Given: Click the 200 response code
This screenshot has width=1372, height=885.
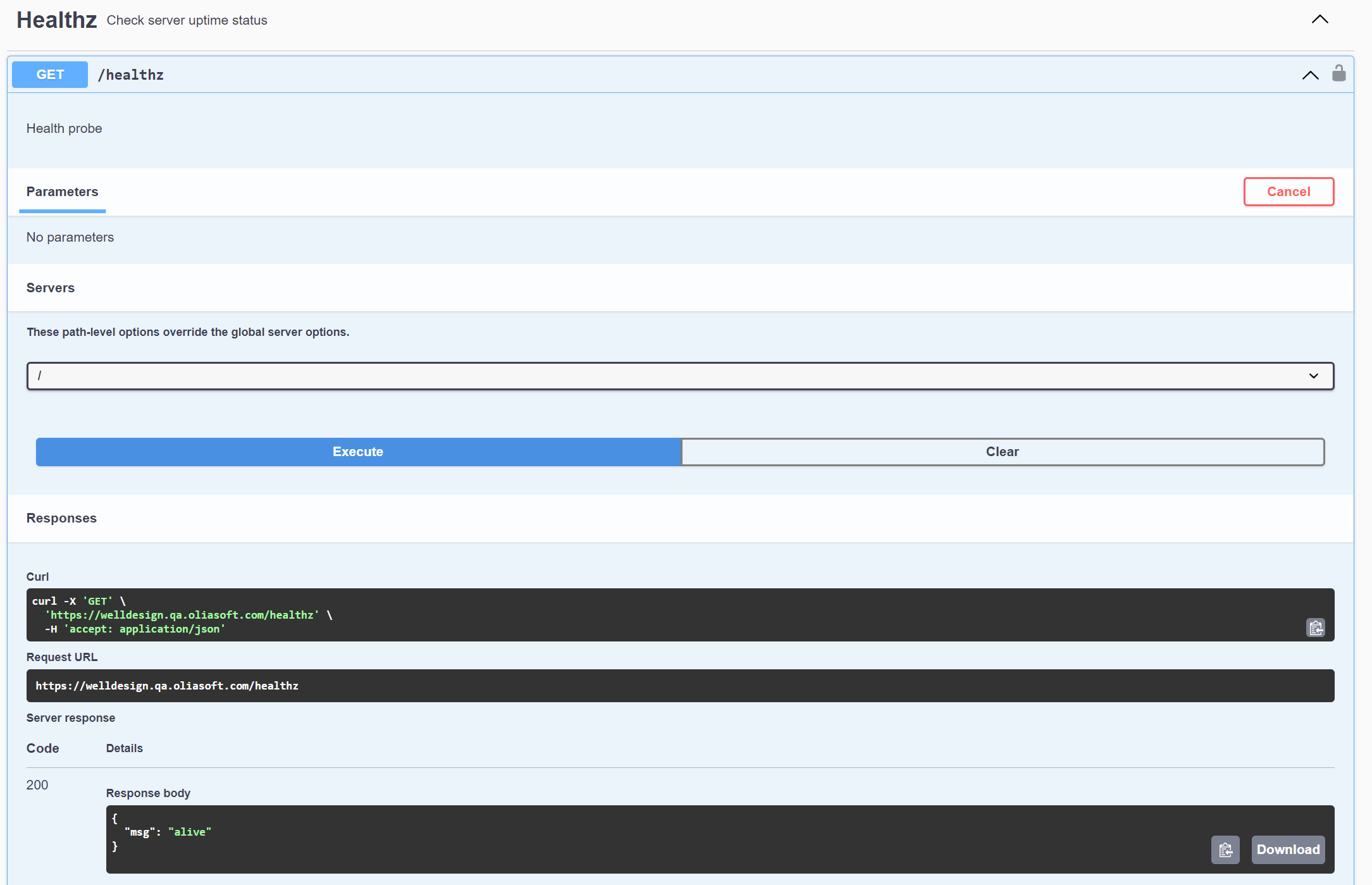Looking at the screenshot, I should (37, 785).
